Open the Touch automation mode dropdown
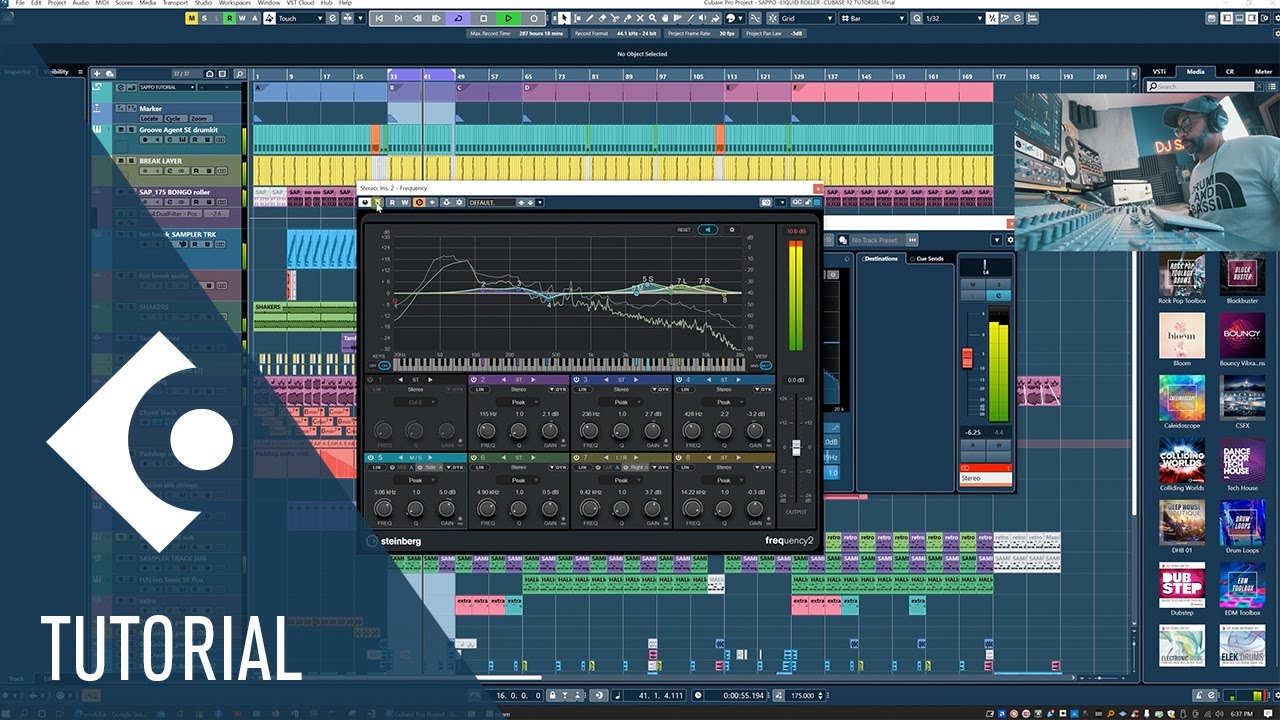The image size is (1280, 720). 300,18
